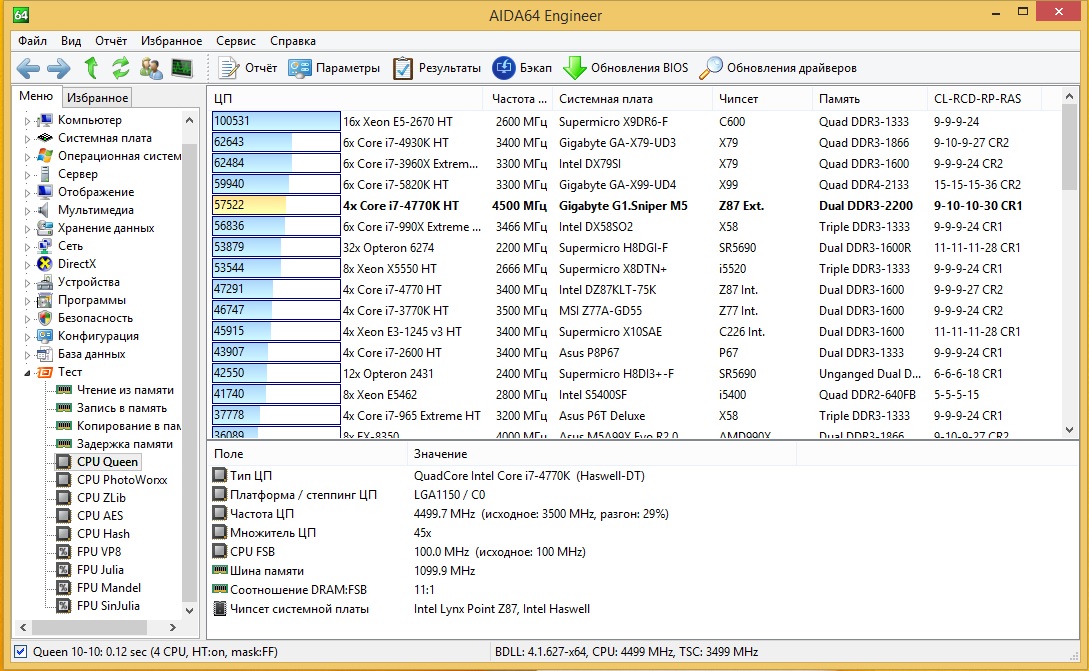The image size is (1089, 671).
Task: Sort by the Чипсет column header
Action: point(763,99)
